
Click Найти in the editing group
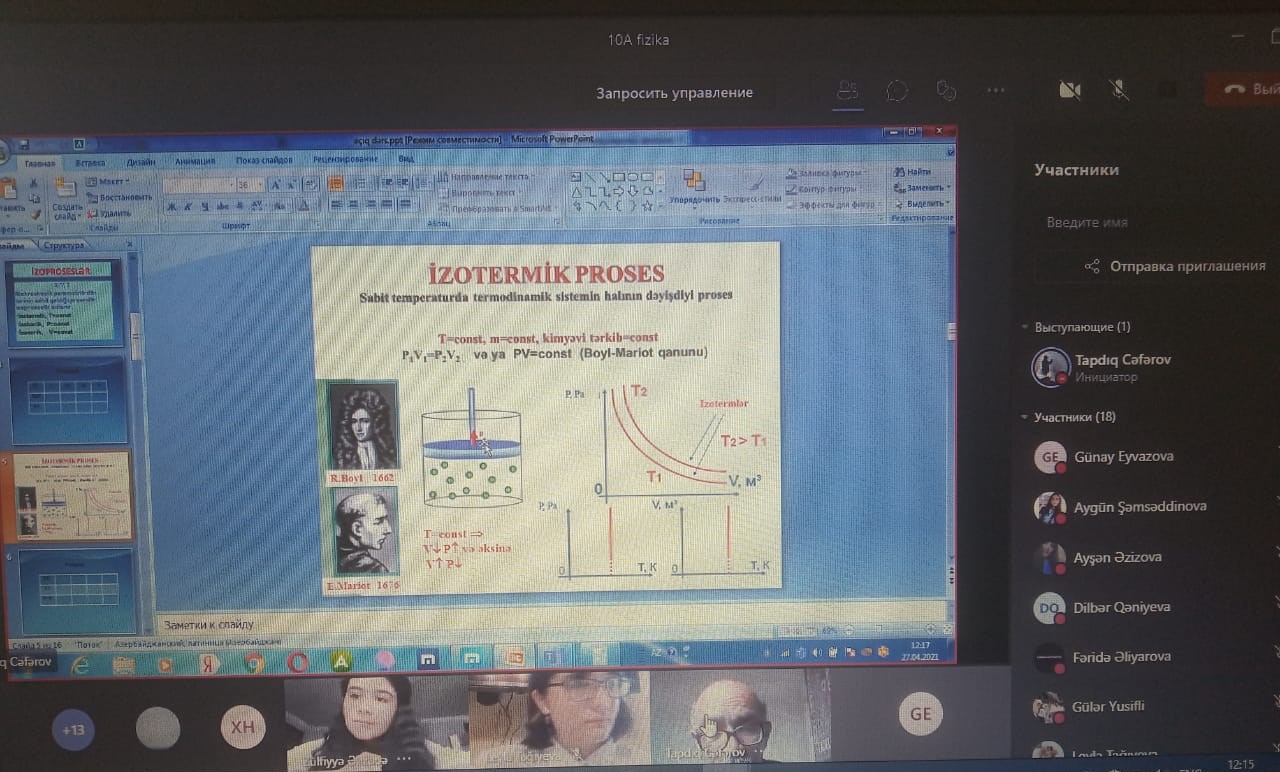point(912,172)
